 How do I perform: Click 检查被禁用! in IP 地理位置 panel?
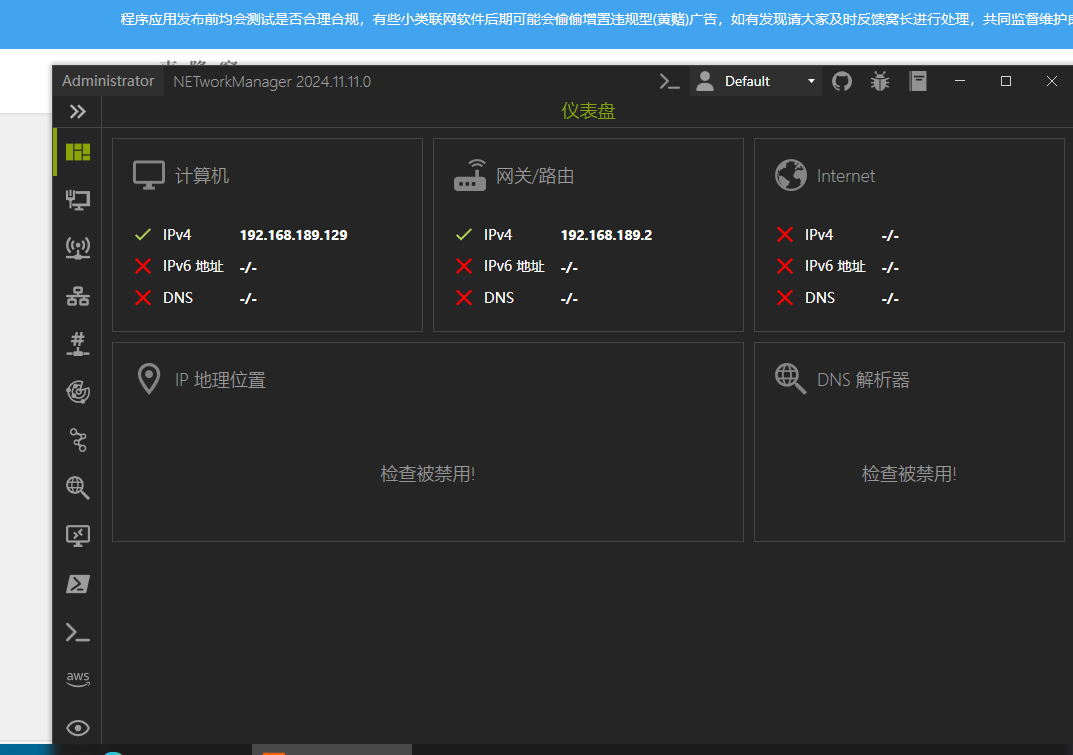(428, 474)
